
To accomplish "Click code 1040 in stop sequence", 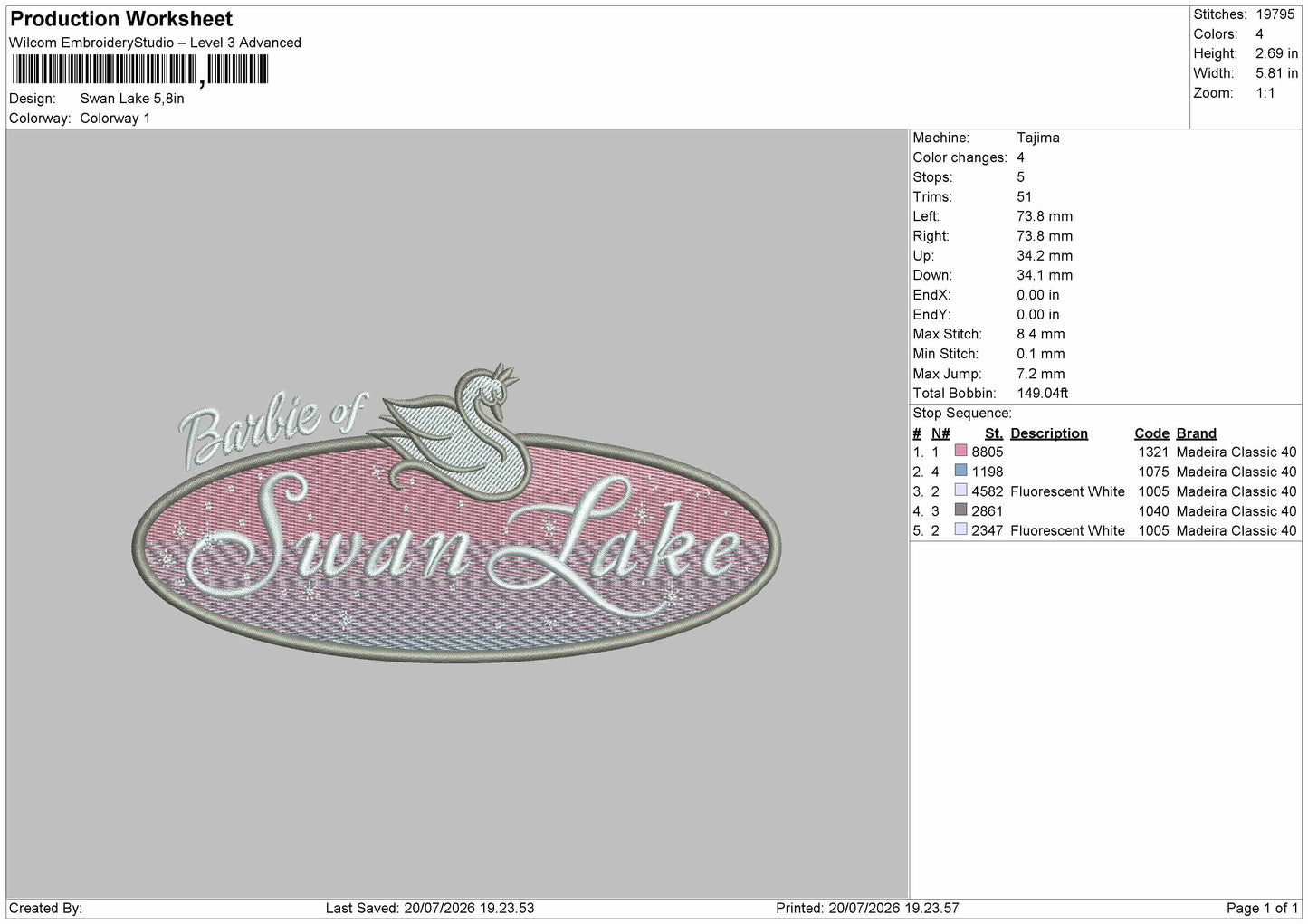I will pos(1153,511).
